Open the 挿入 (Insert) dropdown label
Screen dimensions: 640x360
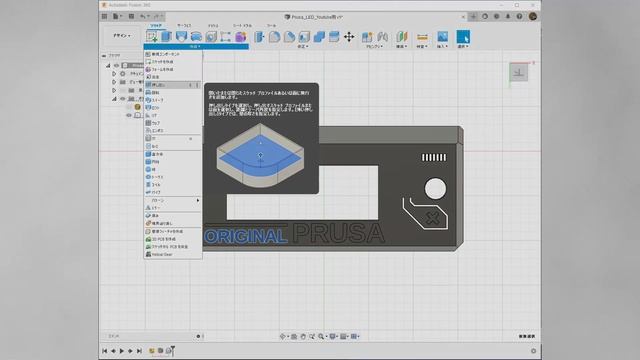[442, 47]
